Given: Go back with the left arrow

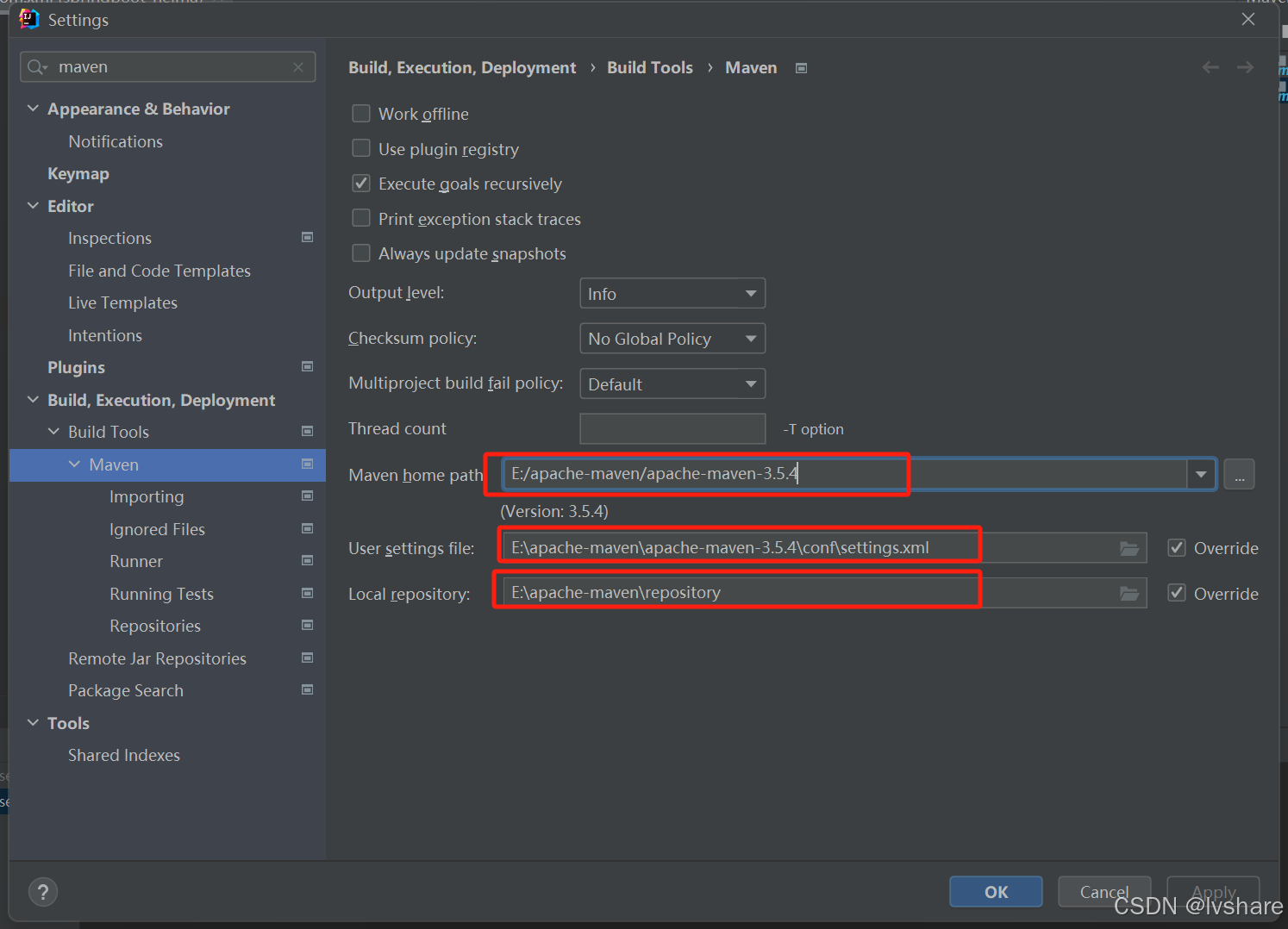Looking at the screenshot, I should (x=1210, y=67).
